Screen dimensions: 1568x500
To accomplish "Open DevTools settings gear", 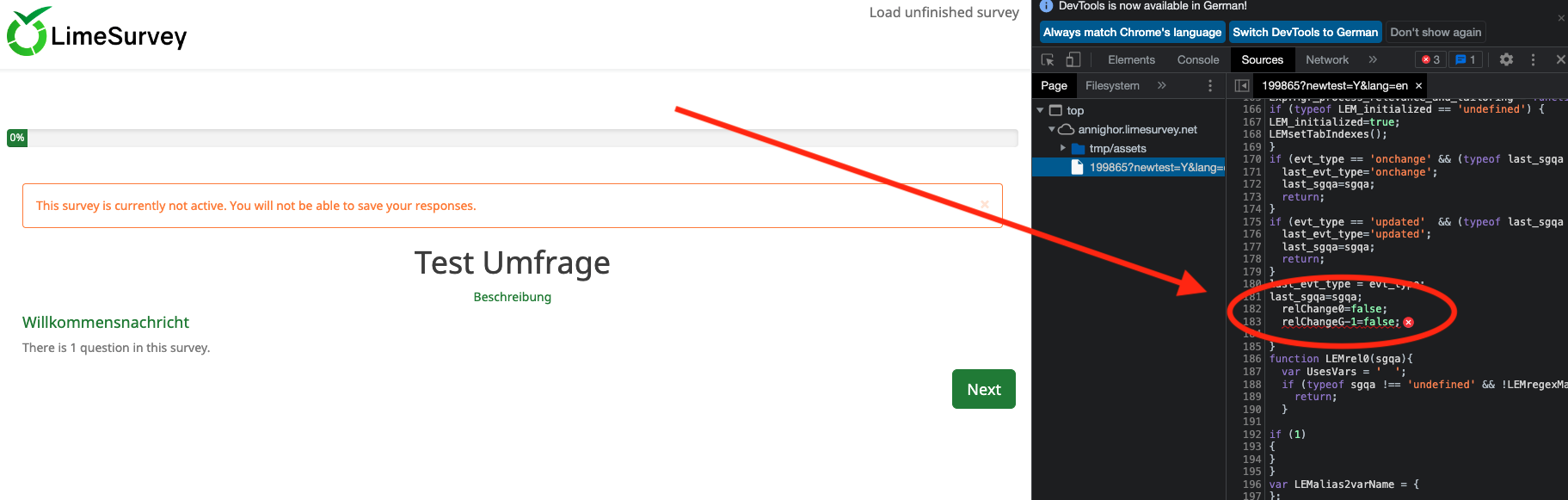I will pyautogui.click(x=1506, y=59).
